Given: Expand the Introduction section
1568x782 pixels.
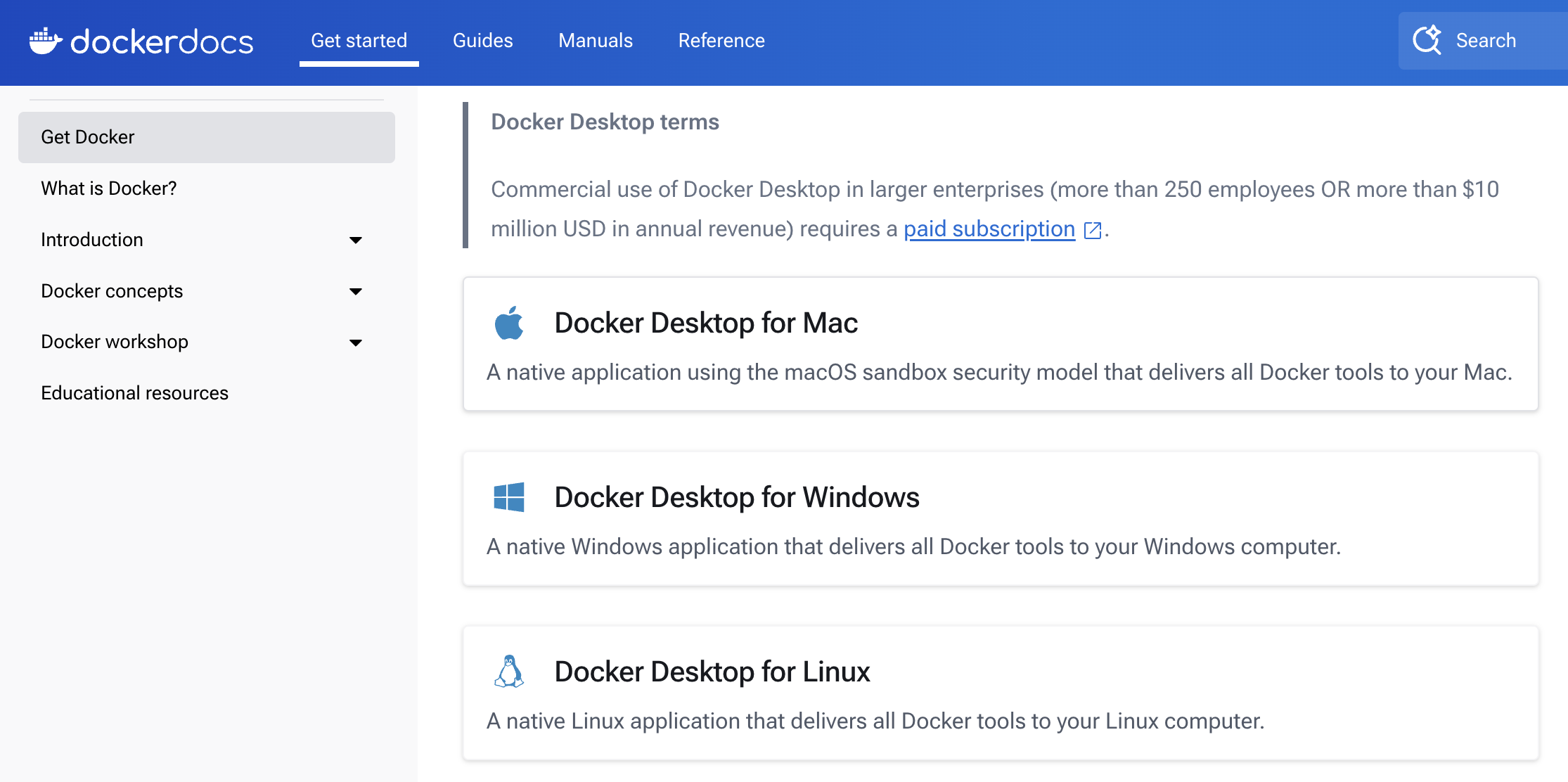Looking at the screenshot, I should coord(356,240).
